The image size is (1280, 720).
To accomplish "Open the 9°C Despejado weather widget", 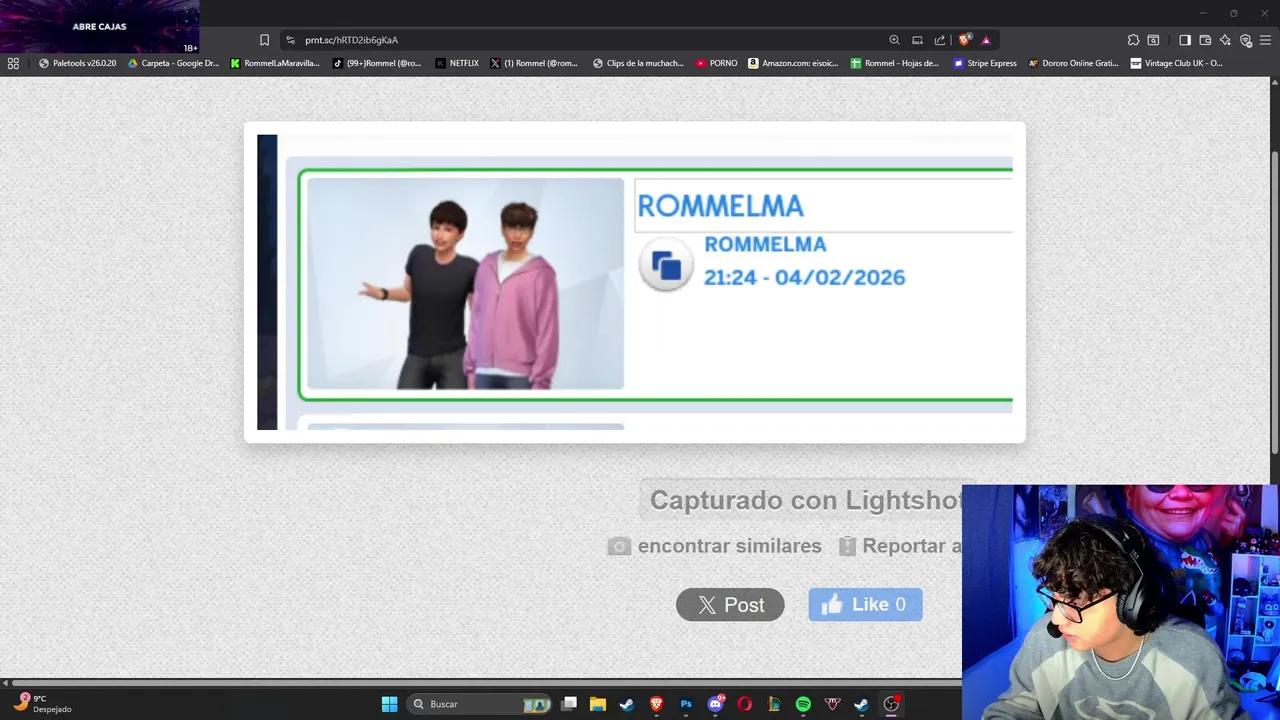I will [42, 704].
